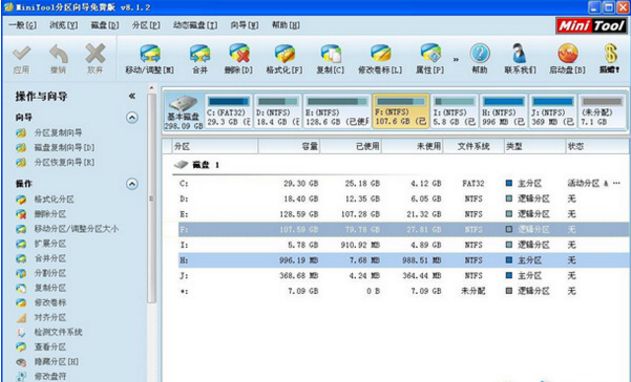Sort by 已使用 column header
Viewport: 631px width, 382px height.
[x=351, y=147]
